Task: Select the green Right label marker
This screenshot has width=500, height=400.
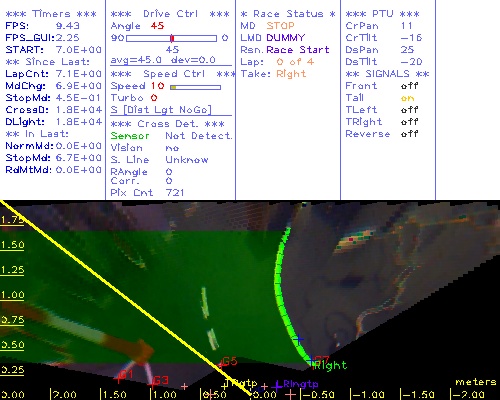Action: coord(330,365)
